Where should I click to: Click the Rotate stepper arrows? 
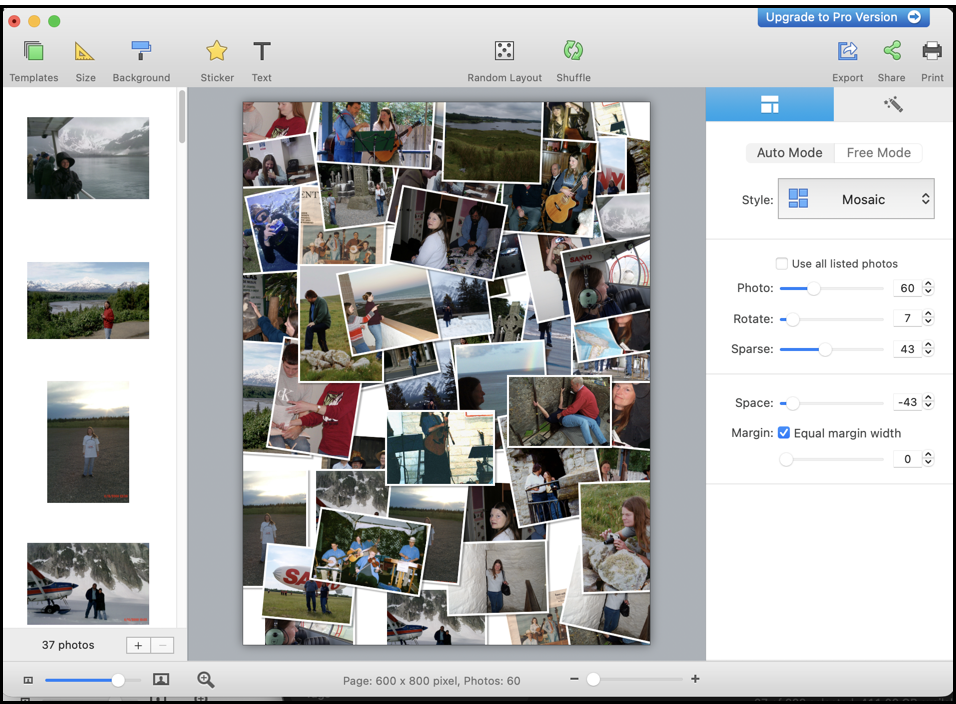coord(928,318)
